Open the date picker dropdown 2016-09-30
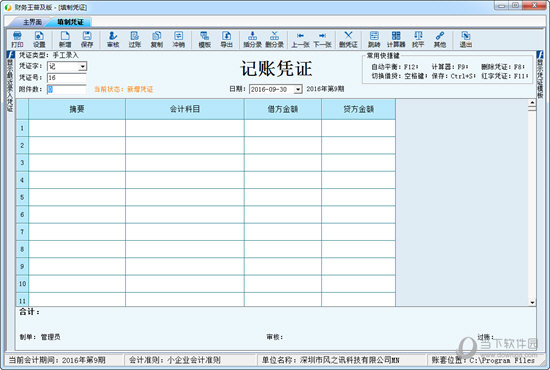 coord(298,89)
